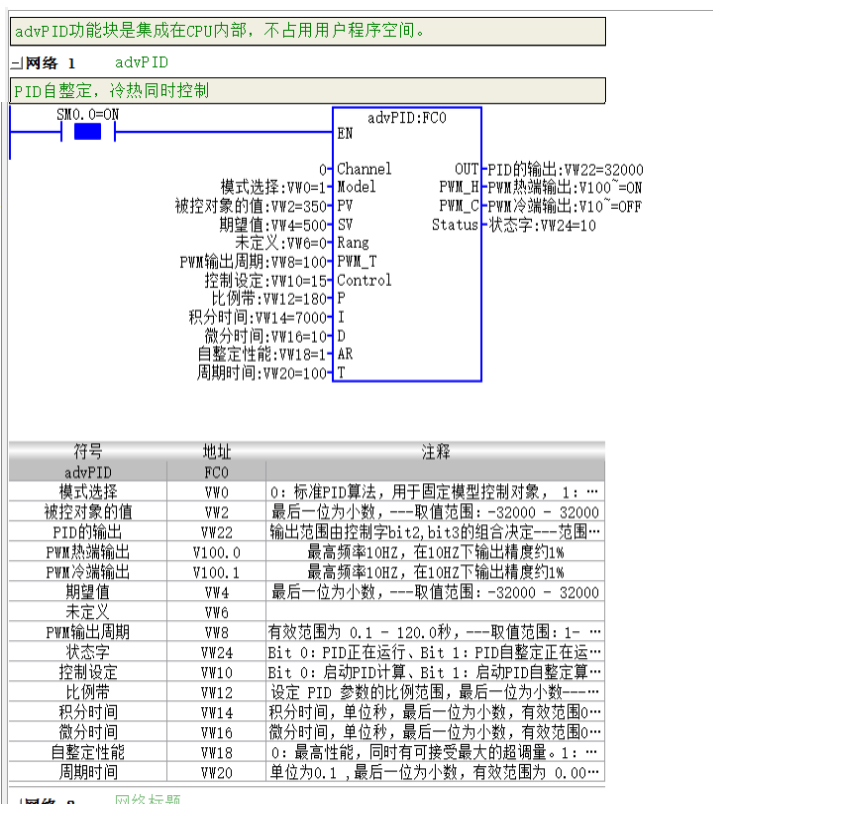Select the operand '模式选择:VW0=1'
This screenshot has height=816, width=851.
click(x=274, y=187)
